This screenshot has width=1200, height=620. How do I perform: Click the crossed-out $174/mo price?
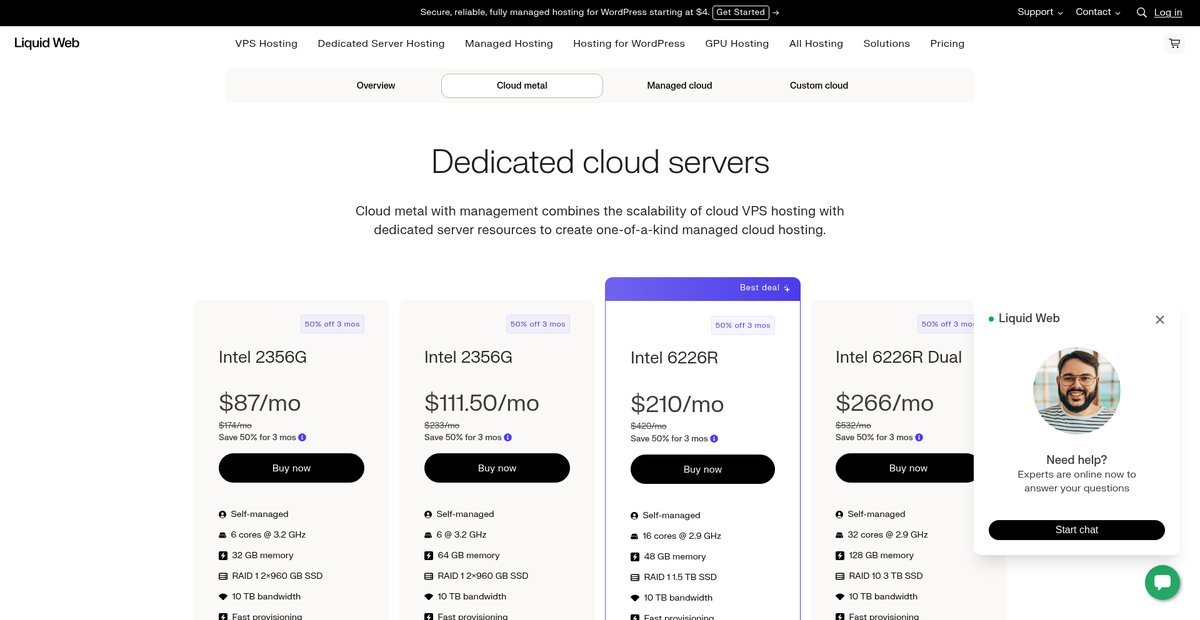pos(235,425)
